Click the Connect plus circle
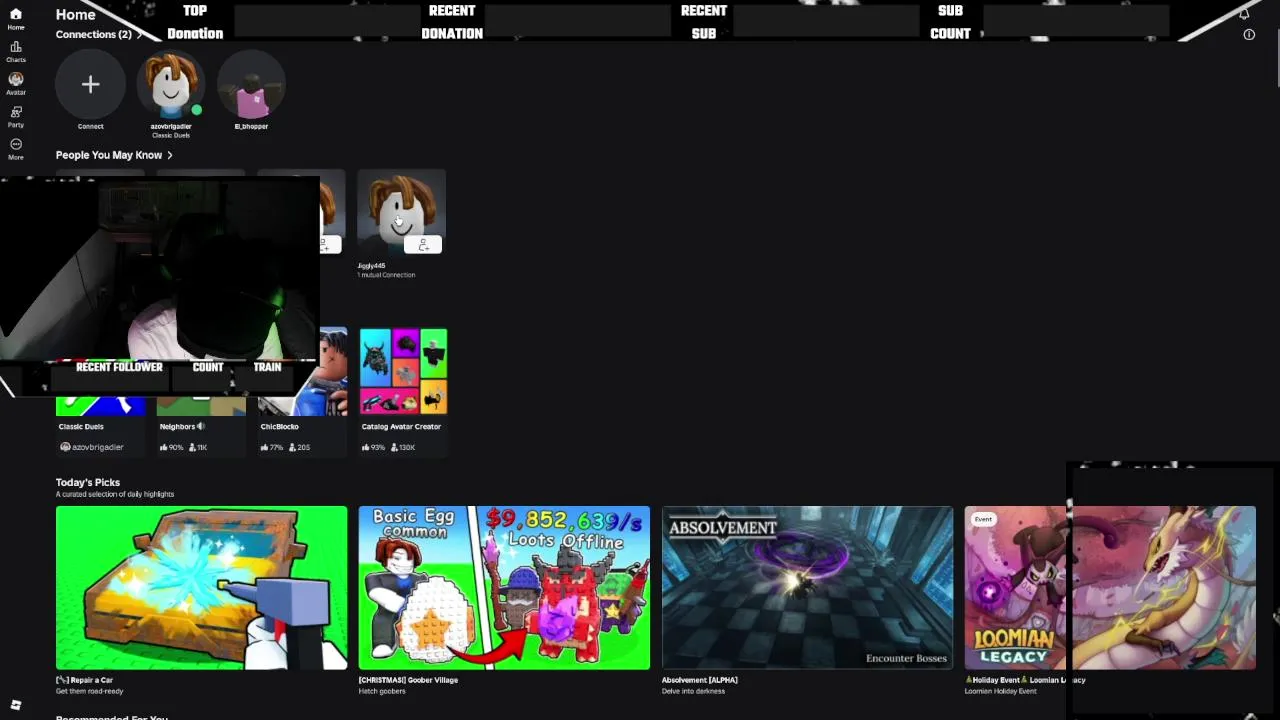Viewport: 1280px width, 720px height. (x=90, y=85)
